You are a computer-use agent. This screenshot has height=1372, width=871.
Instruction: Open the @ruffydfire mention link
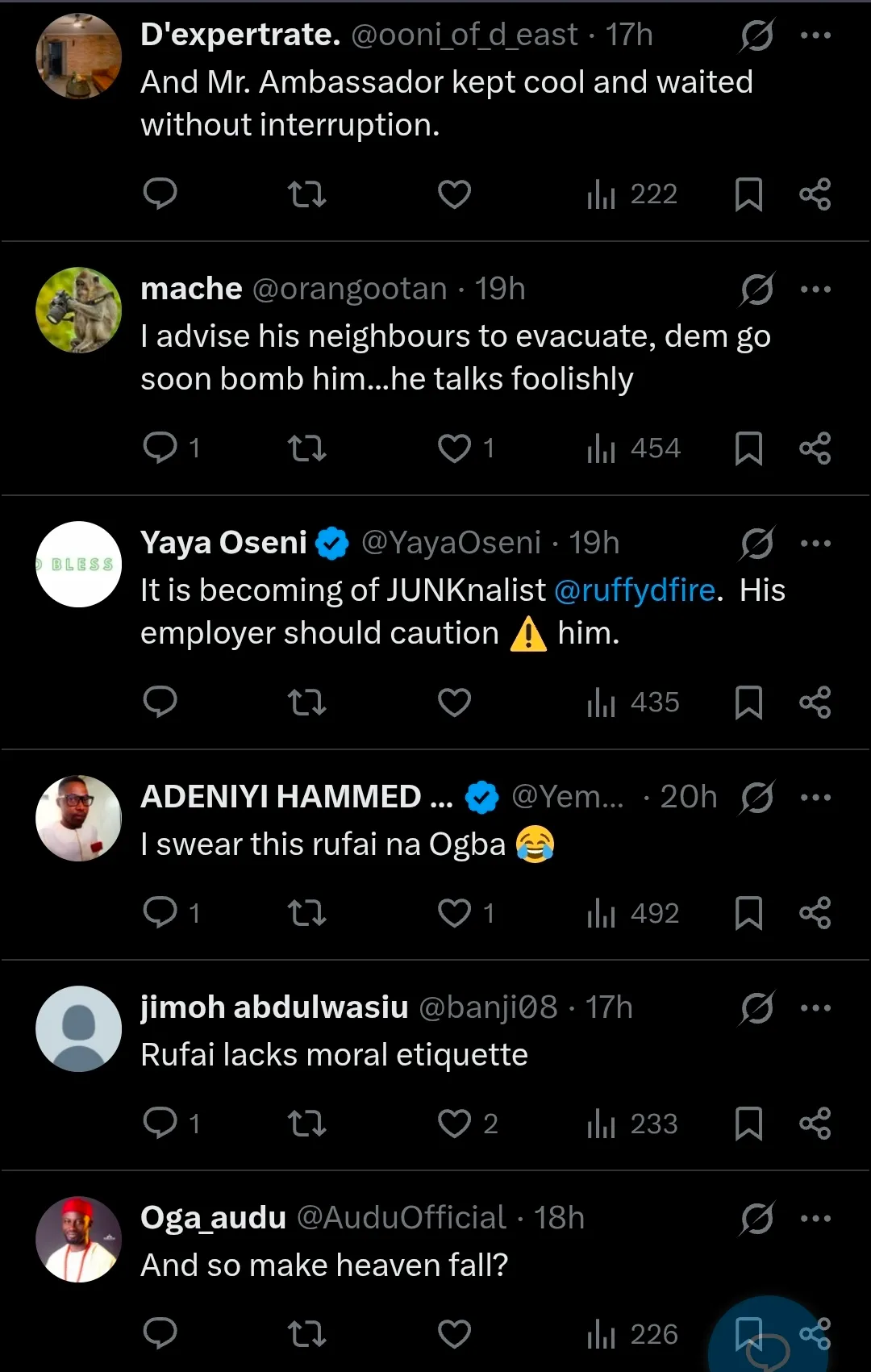point(635,590)
